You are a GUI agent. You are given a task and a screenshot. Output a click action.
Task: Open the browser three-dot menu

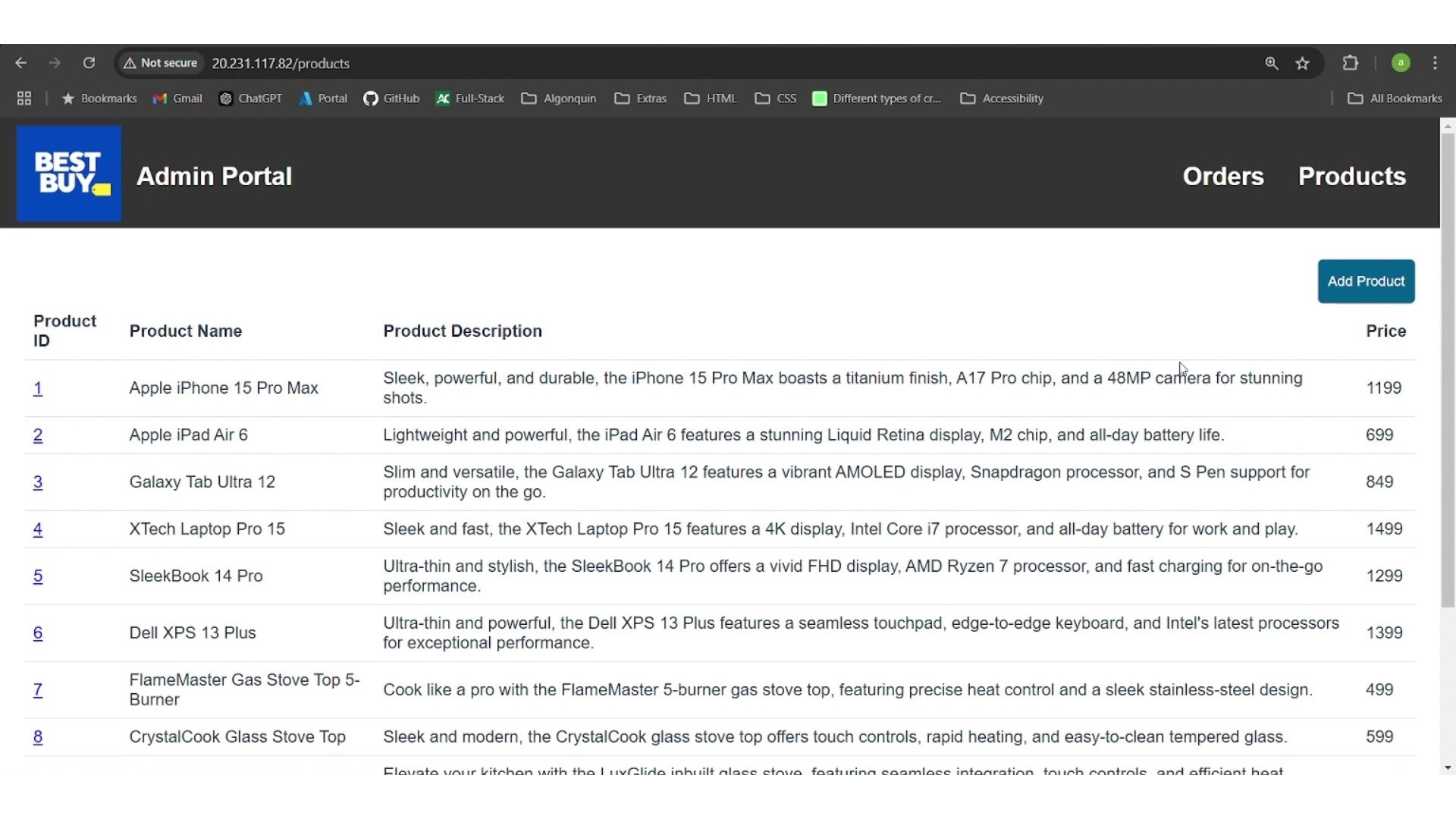point(1436,64)
